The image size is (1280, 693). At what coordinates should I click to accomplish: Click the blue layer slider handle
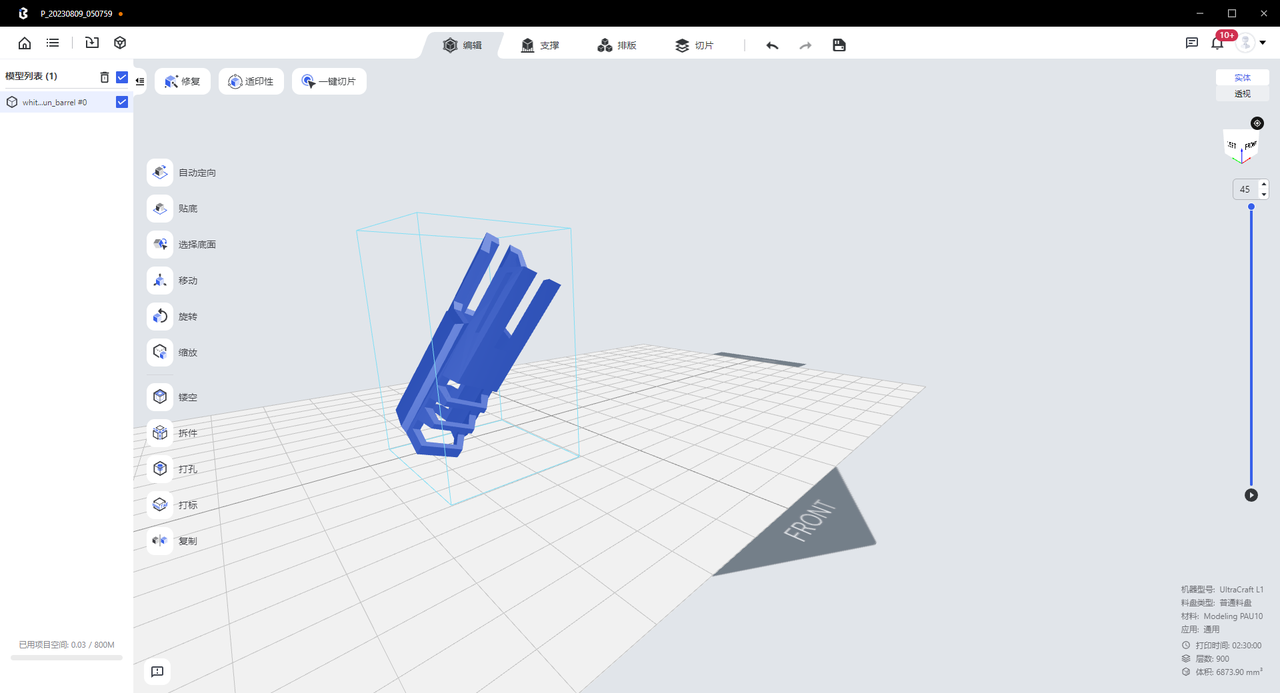coord(1251,207)
